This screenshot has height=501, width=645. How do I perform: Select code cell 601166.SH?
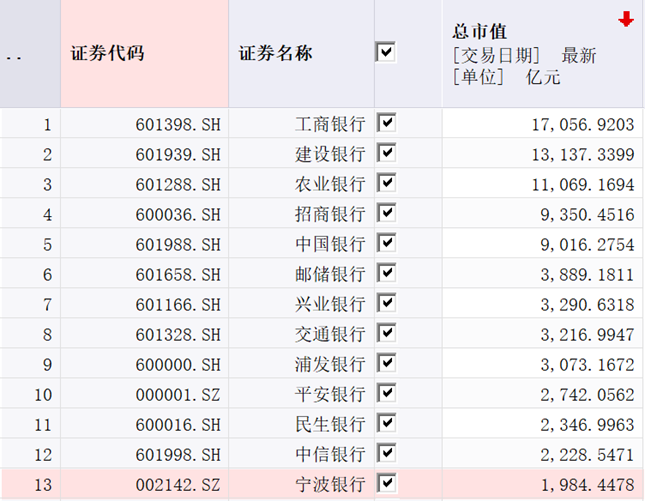point(144,304)
